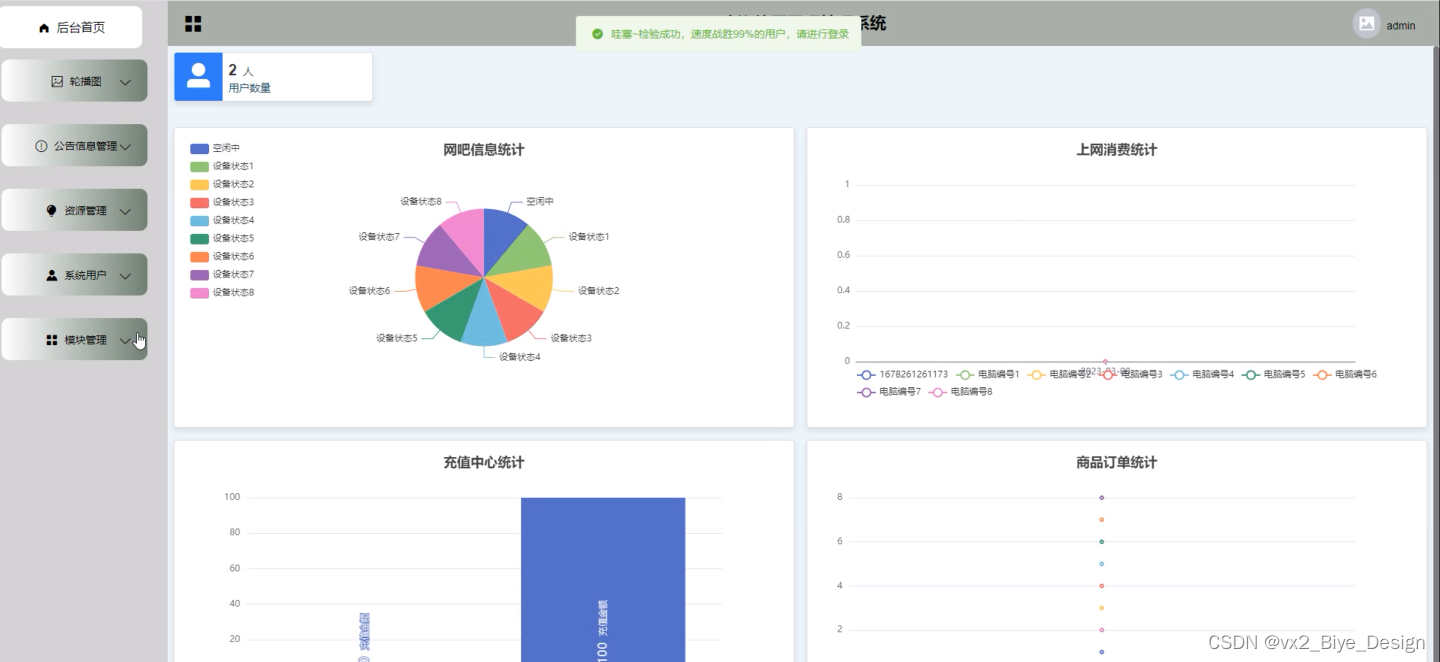The width and height of the screenshot is (1440, 662).
Task: Click the admin avatar image icon
Action: click(x=1366, y=24)
